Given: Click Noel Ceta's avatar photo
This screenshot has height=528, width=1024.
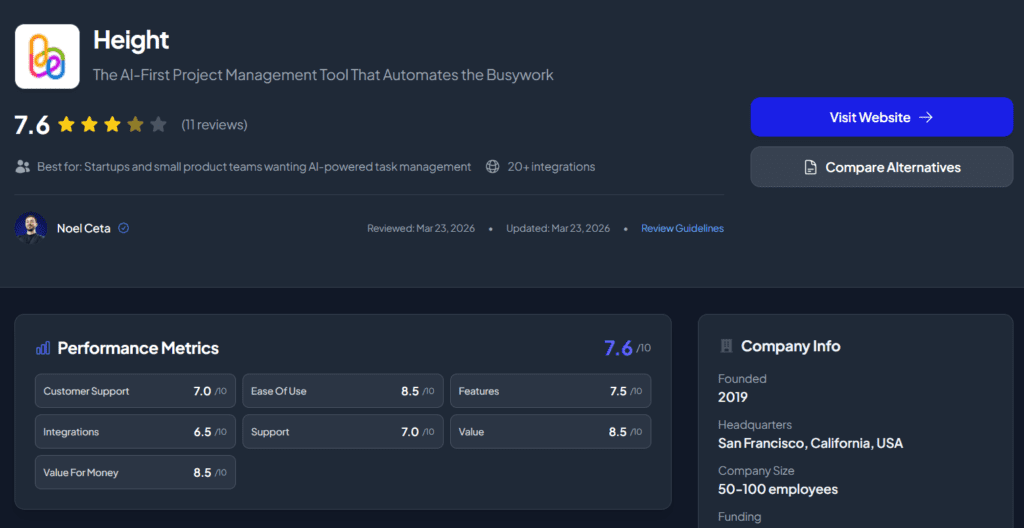Looking at the screenshot, I should [31, 228].
